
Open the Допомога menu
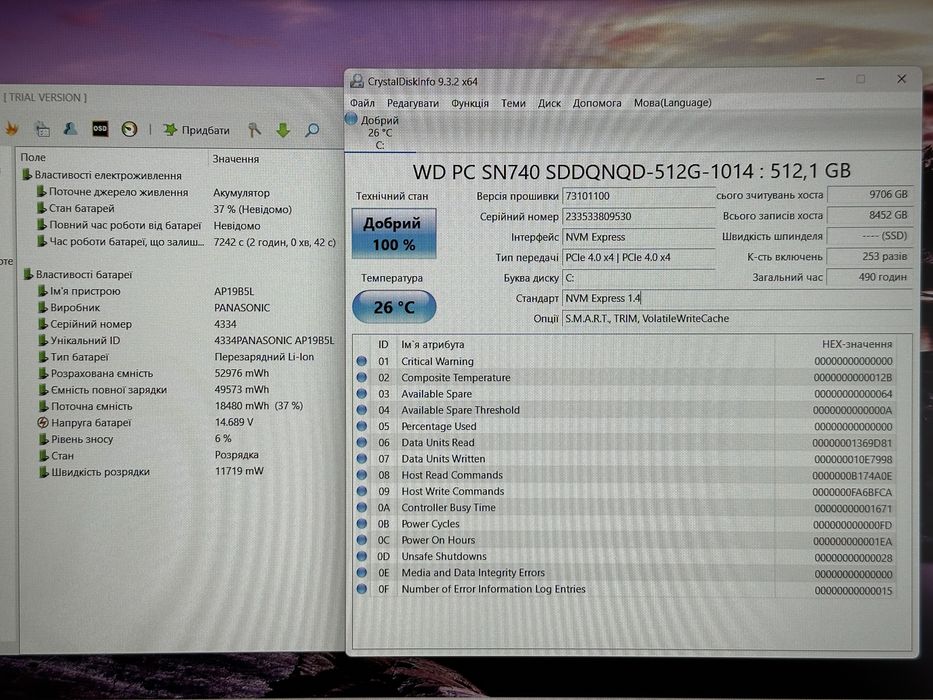(x=597, y=103)
